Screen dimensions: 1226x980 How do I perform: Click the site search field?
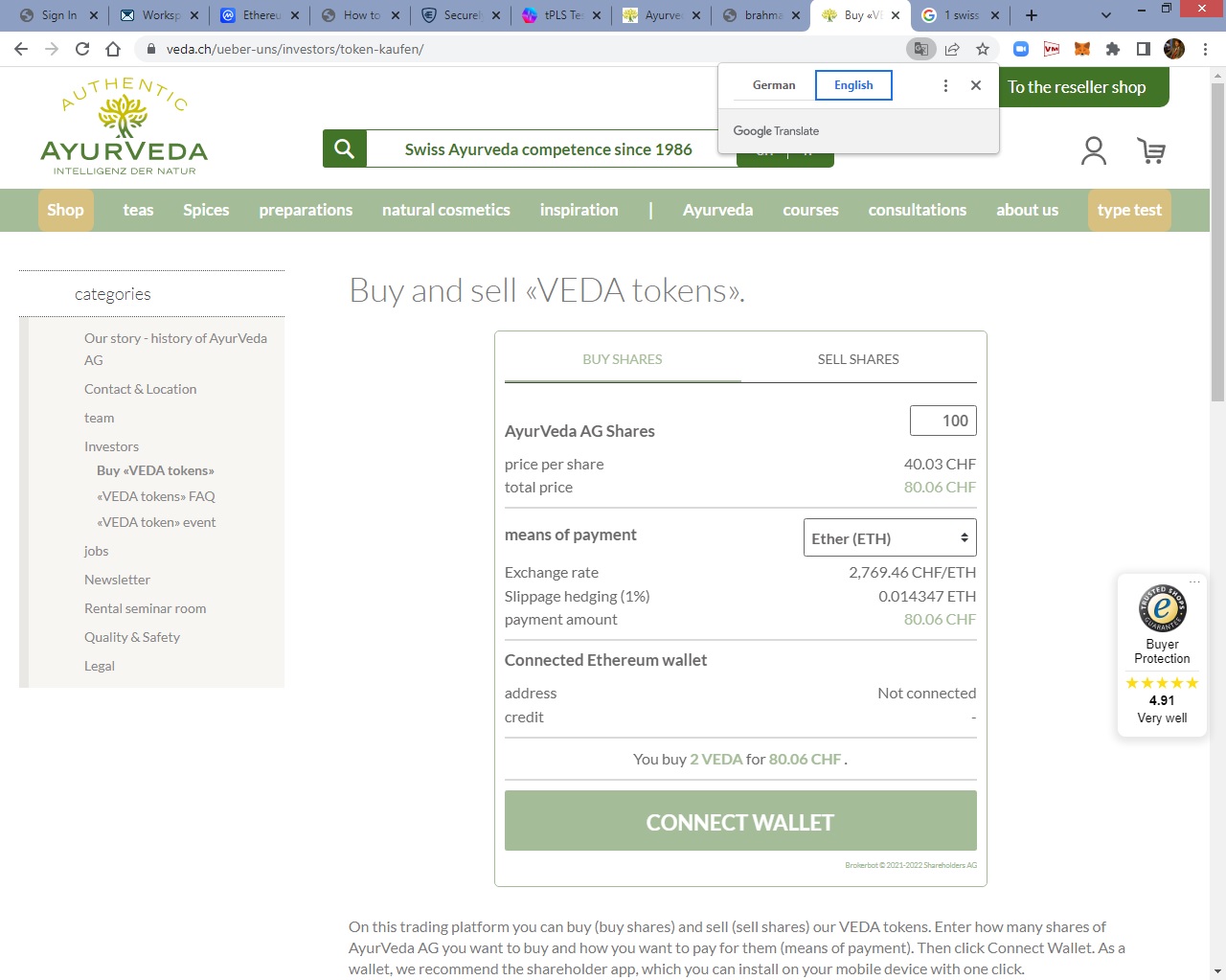[x=551, y=148]
